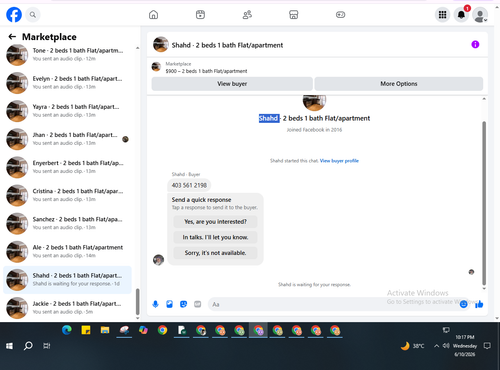500x370 pixels.
Task: Open the account profile menu
Action: [x=480, y=15]
